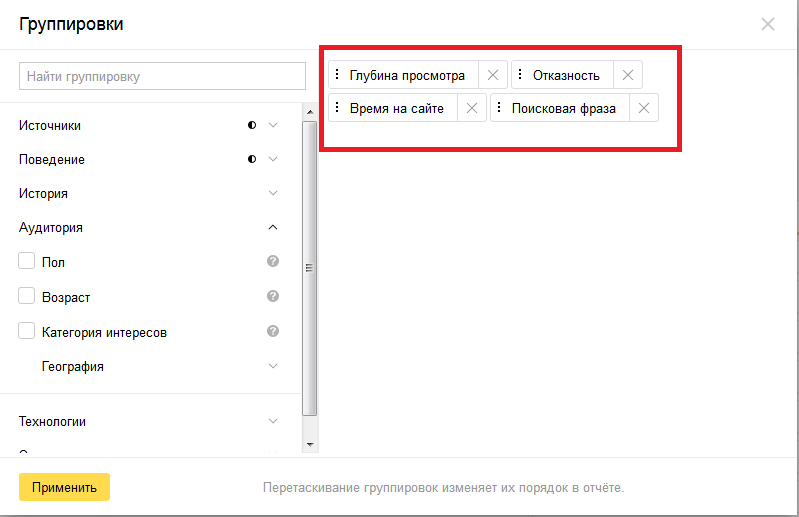Click the list scrollbar down arrow
This screenshot has width=799, height=517.
pyautogui.click(x=310, y=445)
